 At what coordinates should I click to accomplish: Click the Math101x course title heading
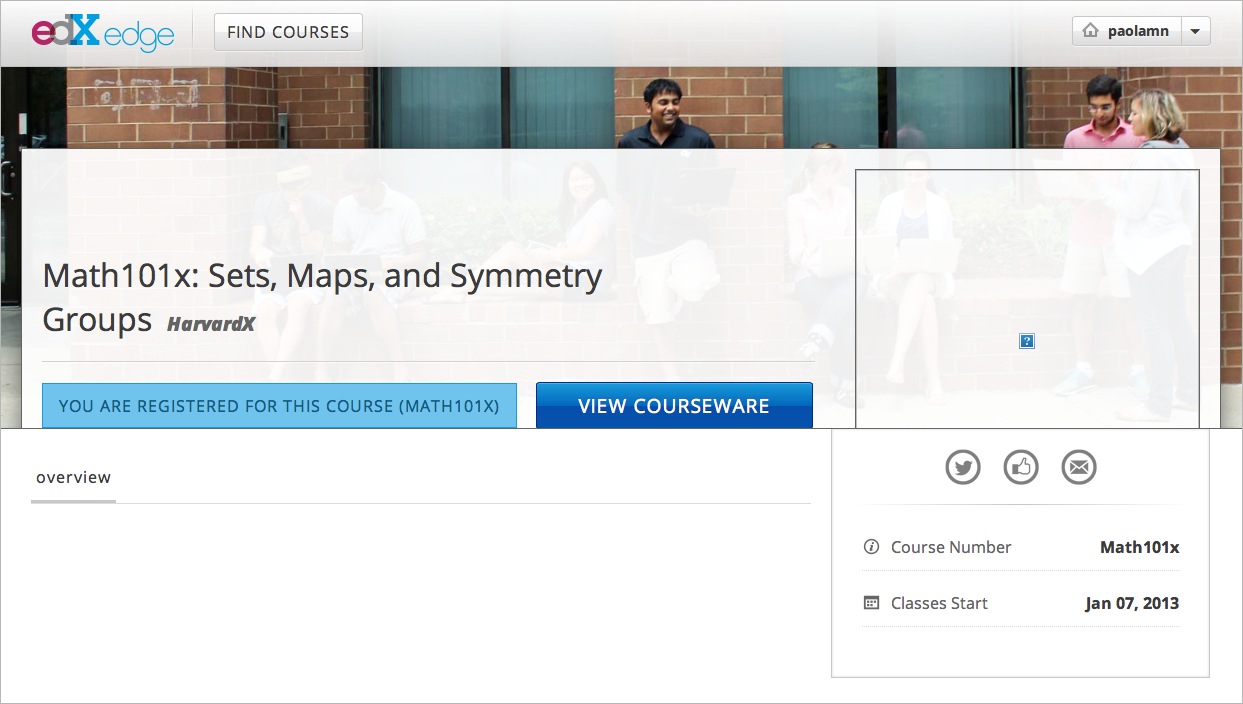coord(322,277)
